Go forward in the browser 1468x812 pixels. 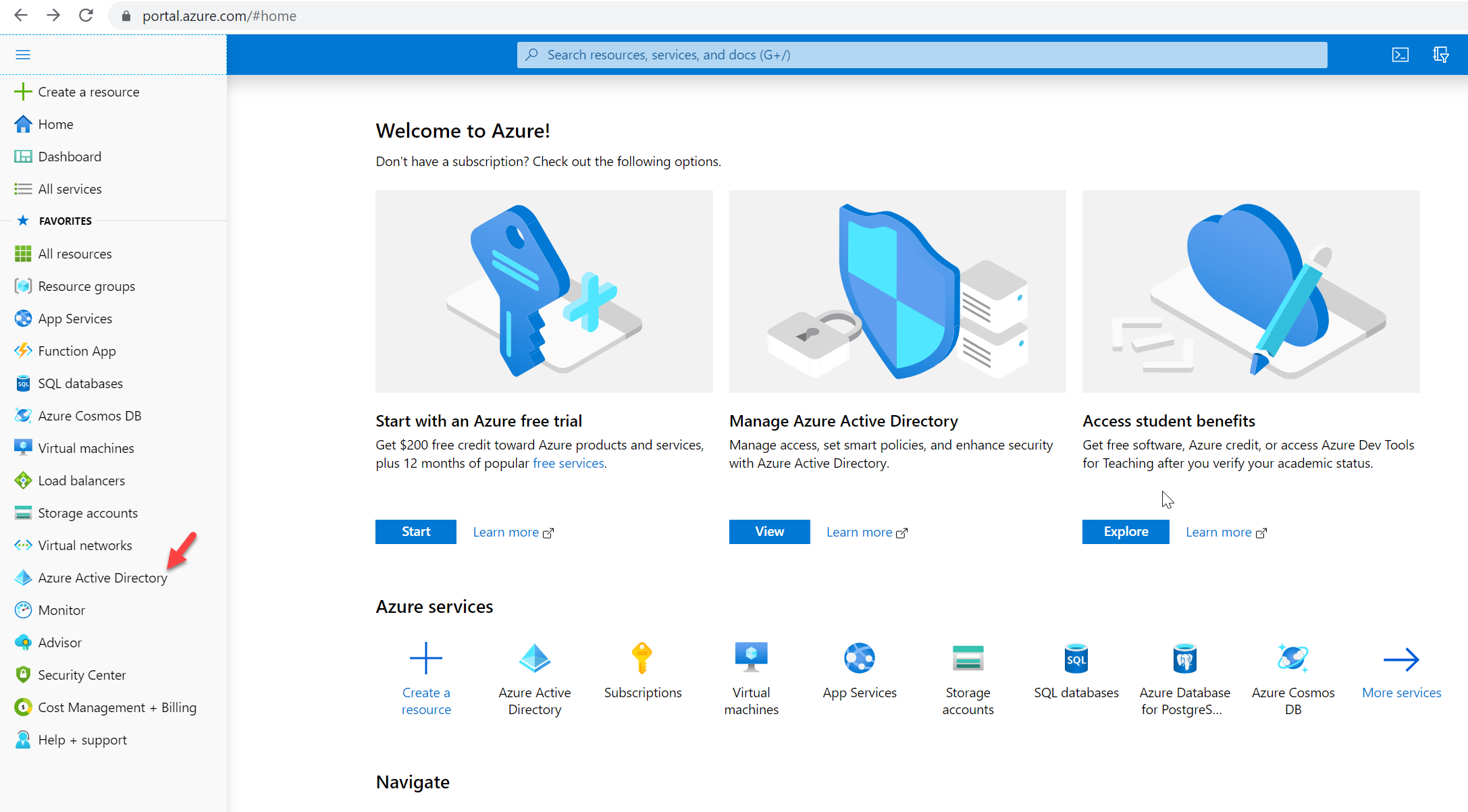click(53, 16)
